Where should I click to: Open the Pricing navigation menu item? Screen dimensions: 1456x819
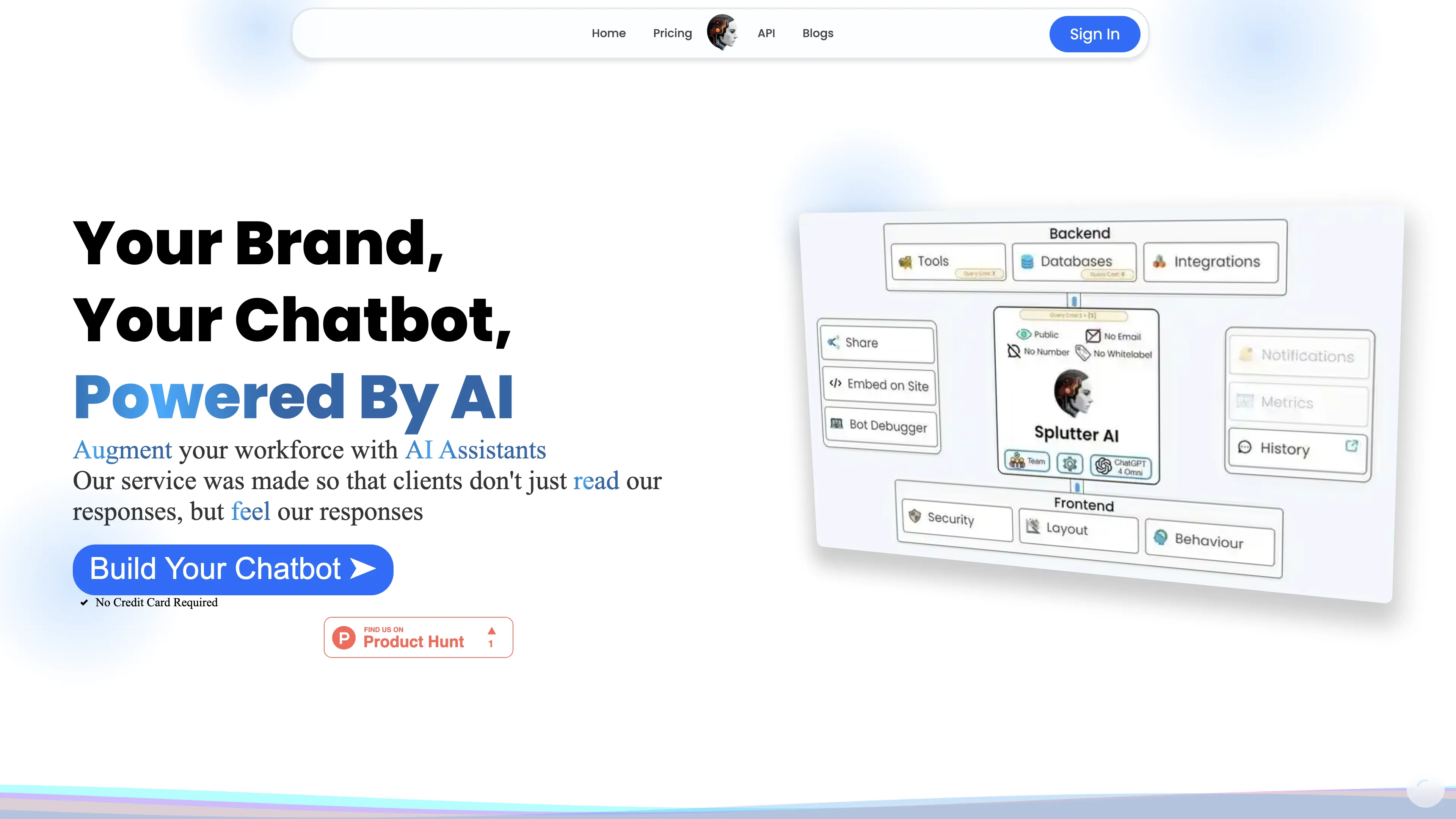coord(672,33)
